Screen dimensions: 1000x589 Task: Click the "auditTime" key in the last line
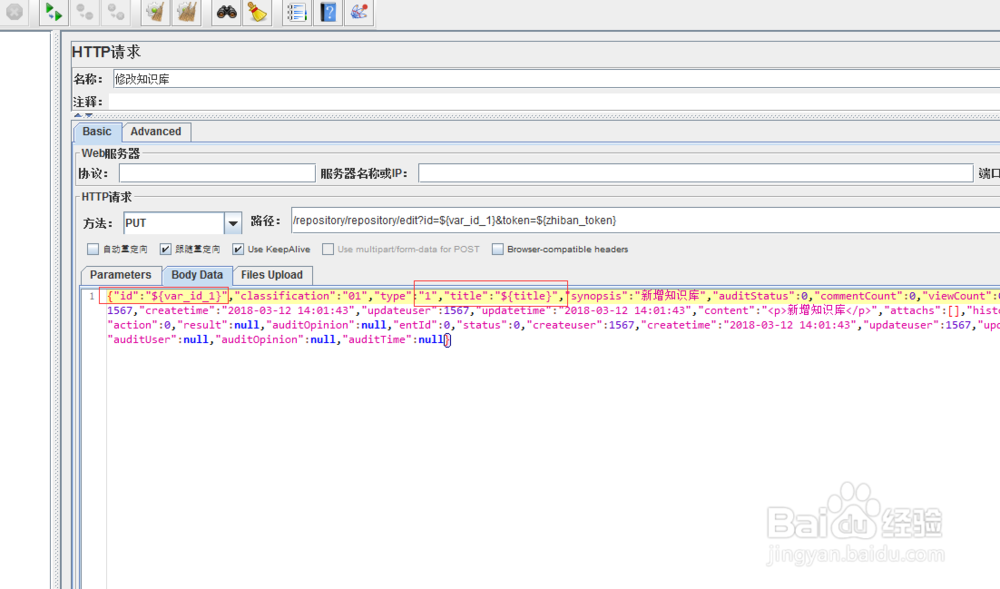[377, 340]
